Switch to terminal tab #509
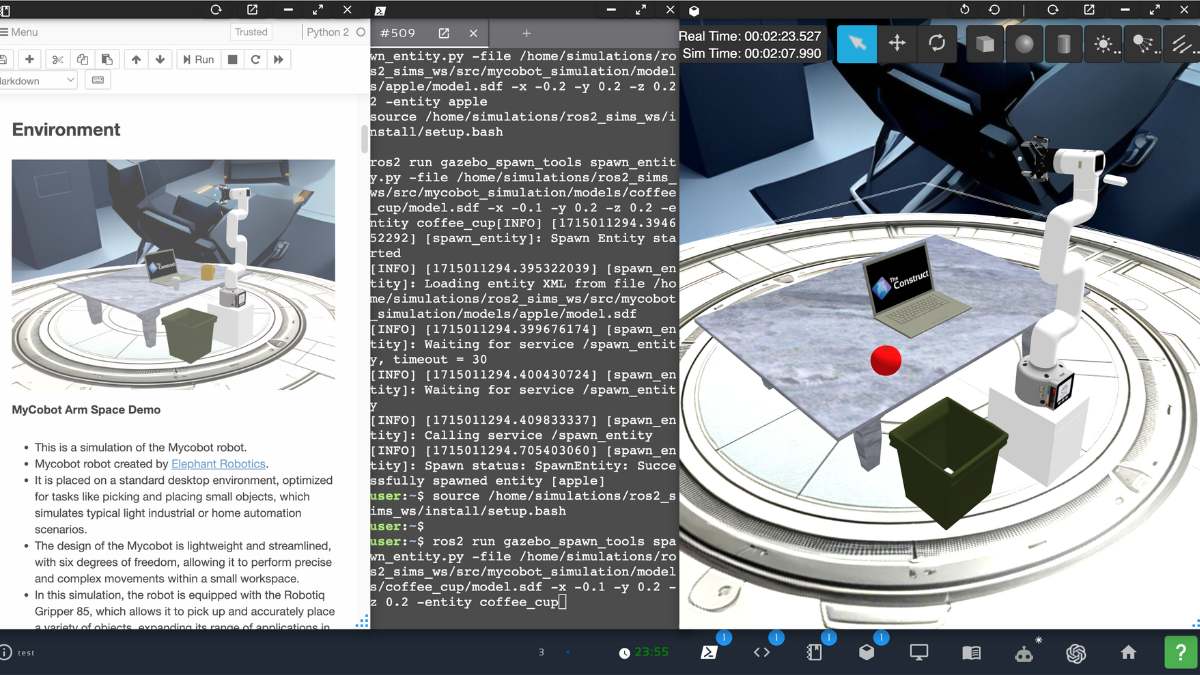This screenshot has width=1200, height=675. pos(399,33)
